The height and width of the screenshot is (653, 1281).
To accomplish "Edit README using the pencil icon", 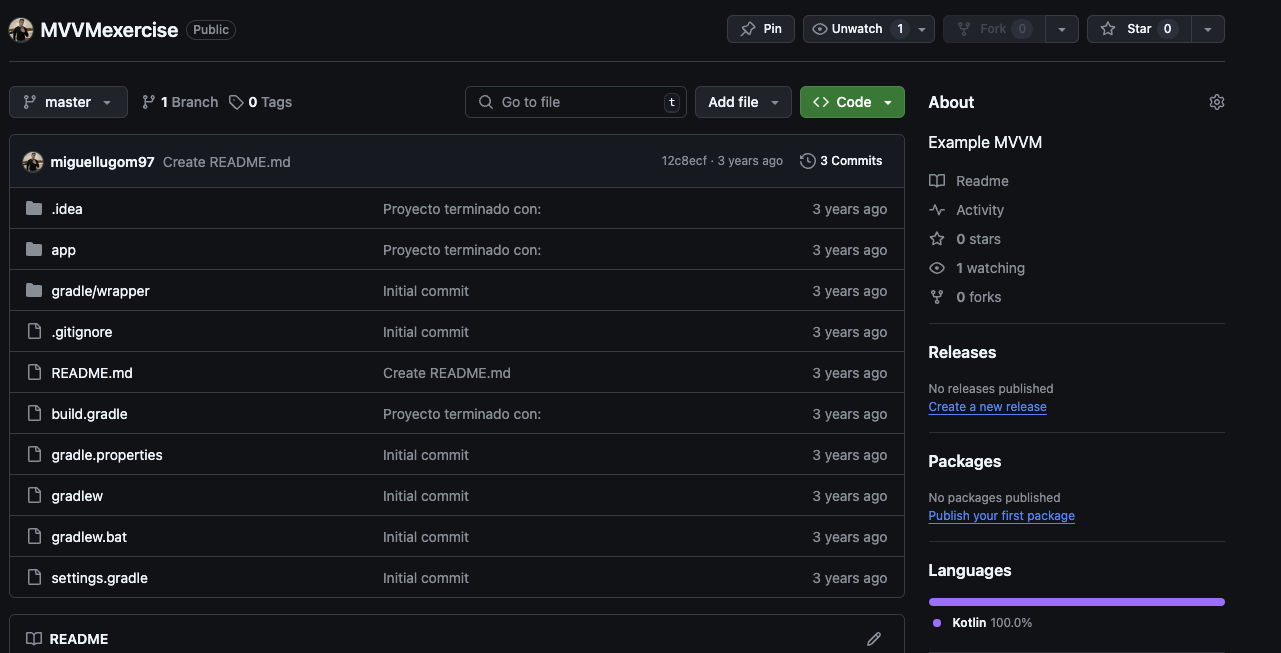I will [874, 639].
